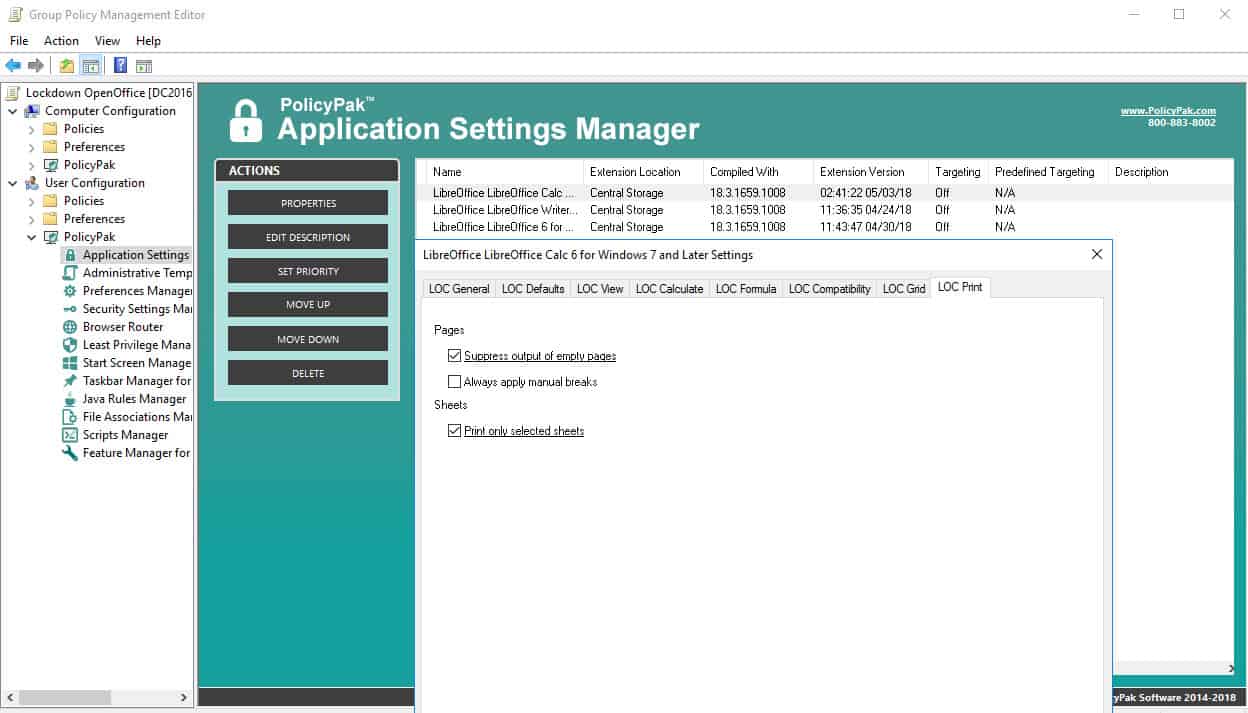This screenshot has width=1248, height=713.
Task: Click the Back arrow toolbar icon
Action: coord(13,66)
